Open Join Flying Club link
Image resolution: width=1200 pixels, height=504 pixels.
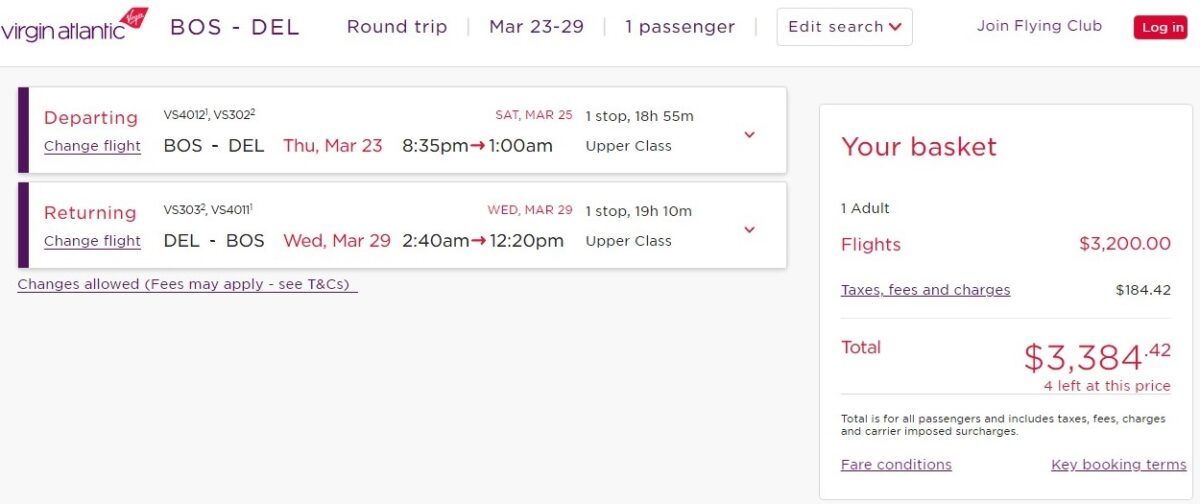pyautogui.click(x=1039, y=26)
